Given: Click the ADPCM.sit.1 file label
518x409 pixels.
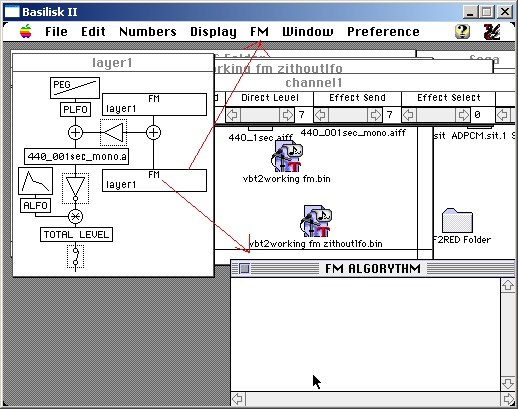Looking at the screenshot, I should [479, 136].
